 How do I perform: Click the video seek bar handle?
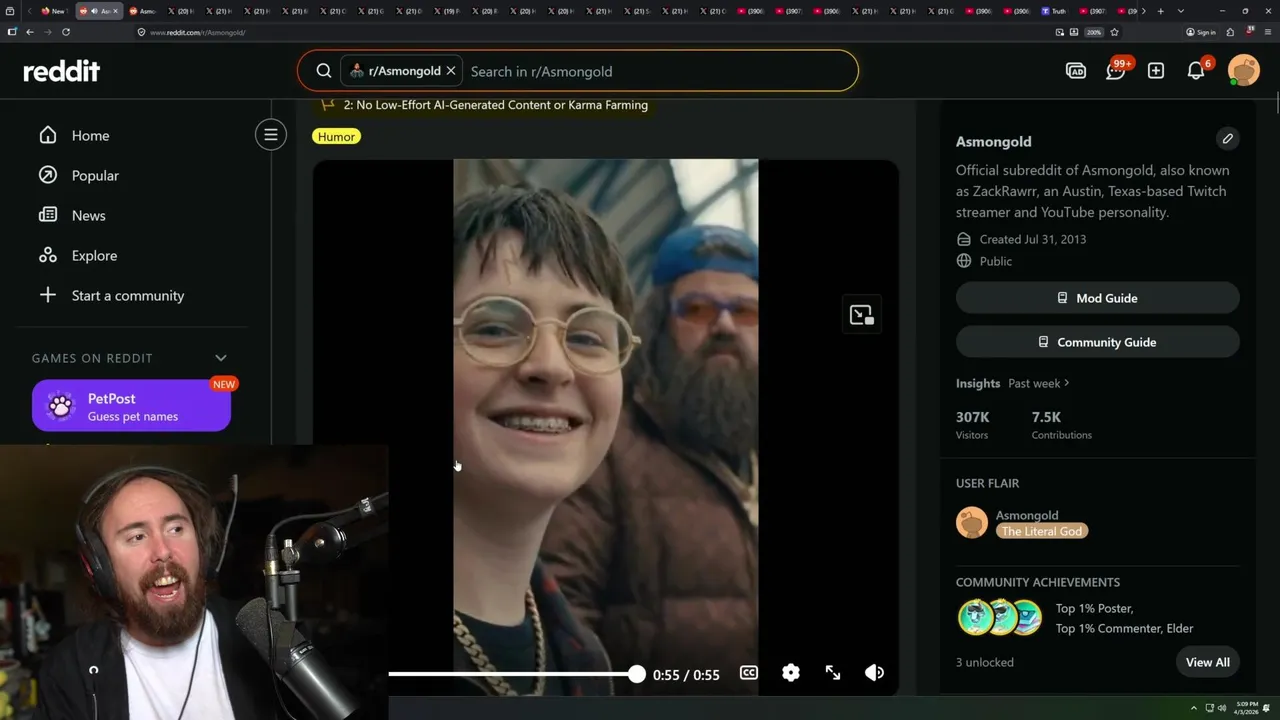pos(636,674)
